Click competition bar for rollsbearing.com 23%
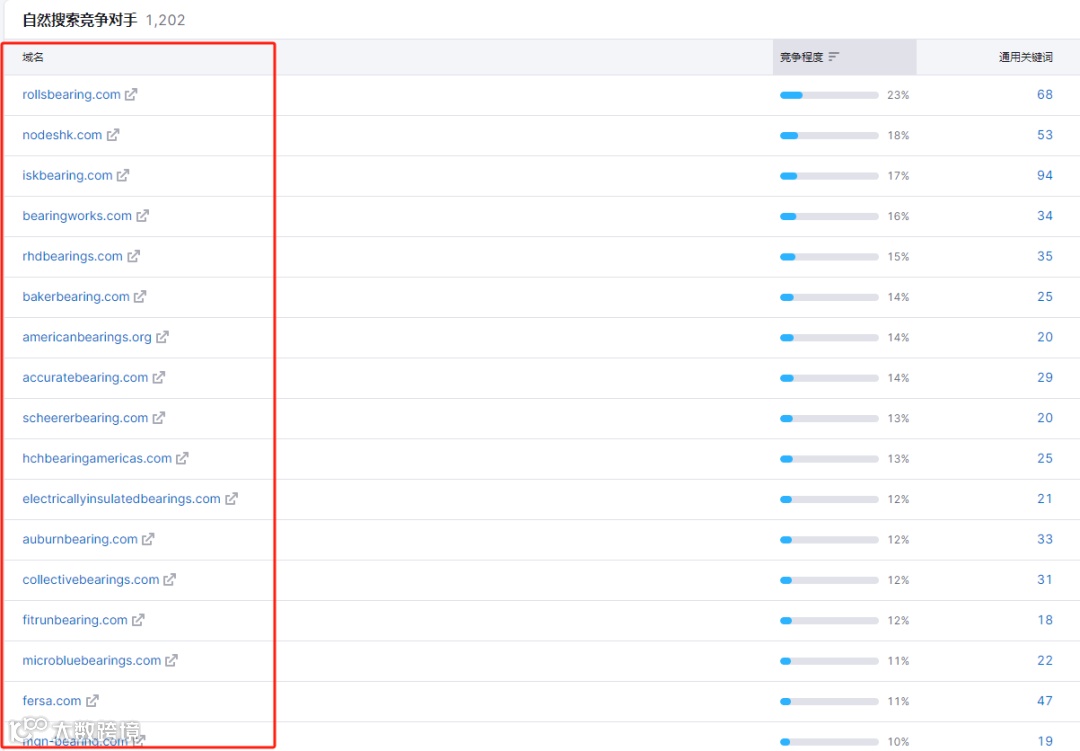The width and height of the screenshot is (1080, 751). pyautogui.click(x=829, y=95)
